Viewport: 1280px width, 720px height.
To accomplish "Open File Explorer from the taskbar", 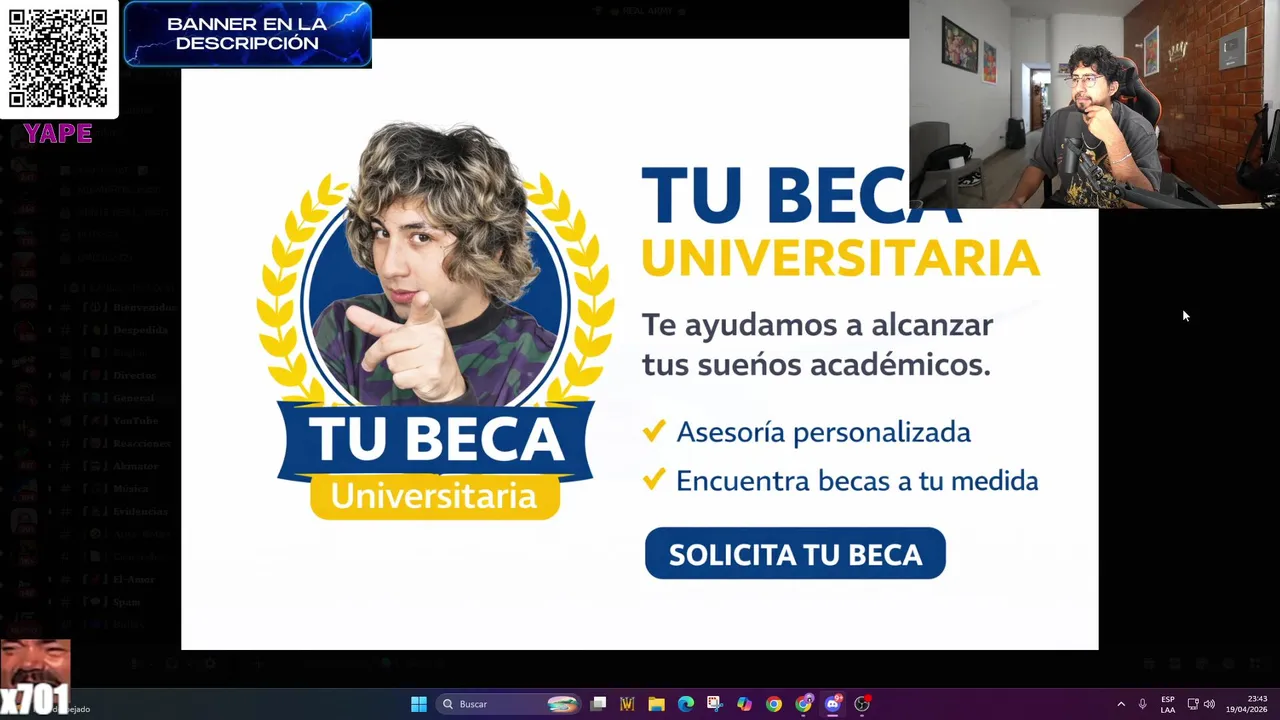I will pyautogui.click(x=656, y=704).
